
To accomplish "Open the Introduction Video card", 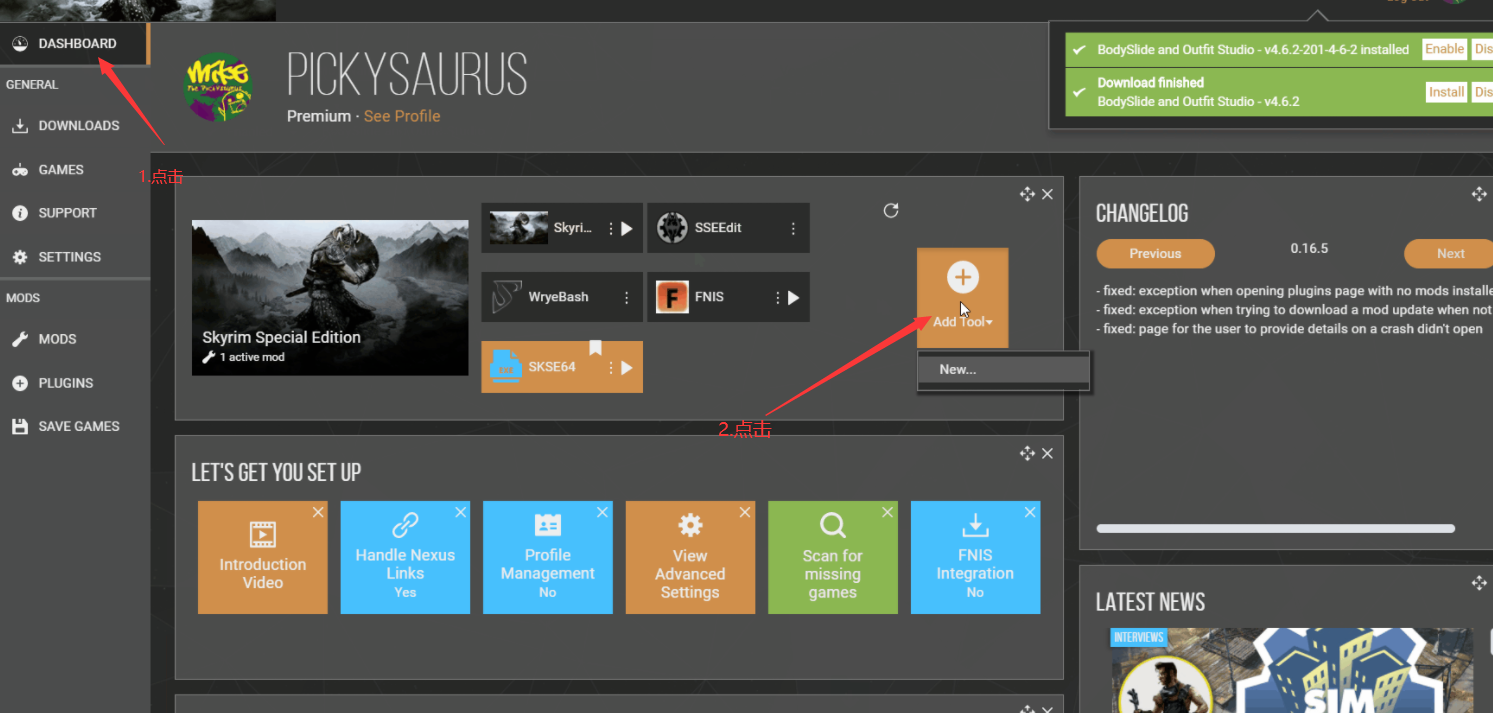I will (x=263, y=557).
